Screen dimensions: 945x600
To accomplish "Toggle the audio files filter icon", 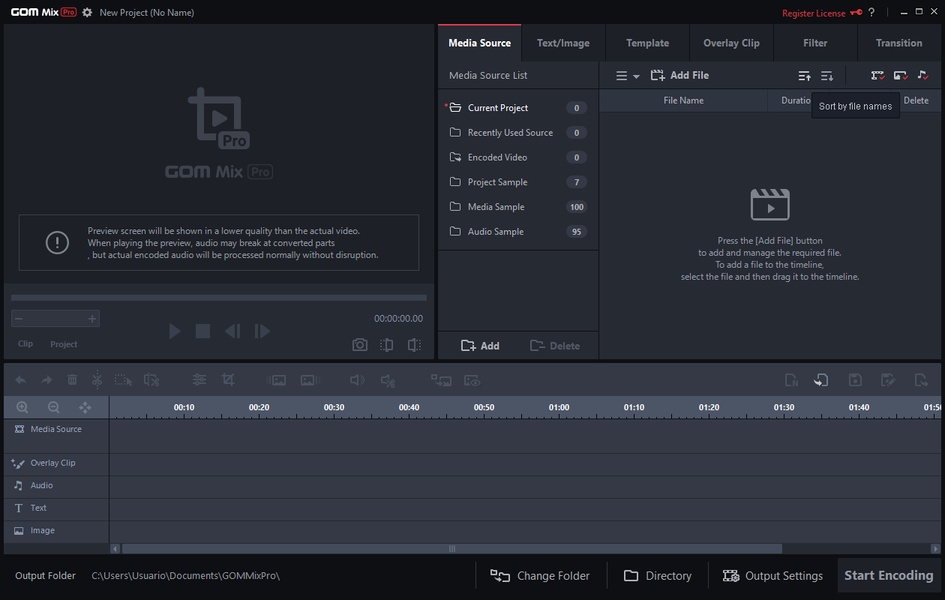I will [923, 76].
